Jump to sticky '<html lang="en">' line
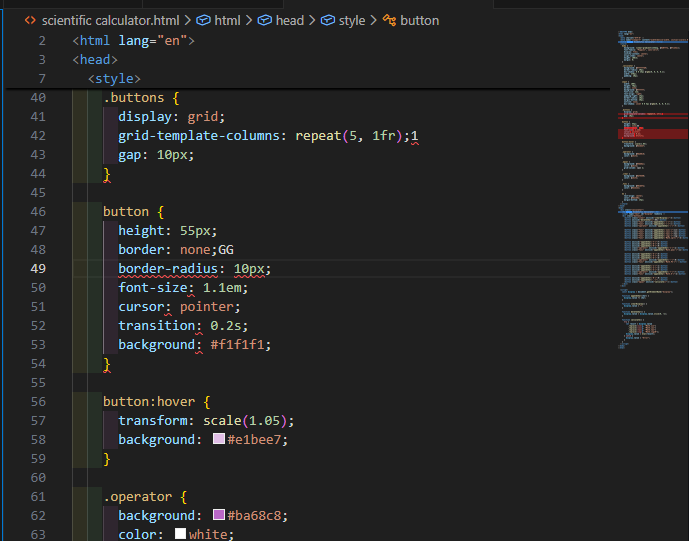The width and height of the screenshot is (689, 541). point(134,41)
